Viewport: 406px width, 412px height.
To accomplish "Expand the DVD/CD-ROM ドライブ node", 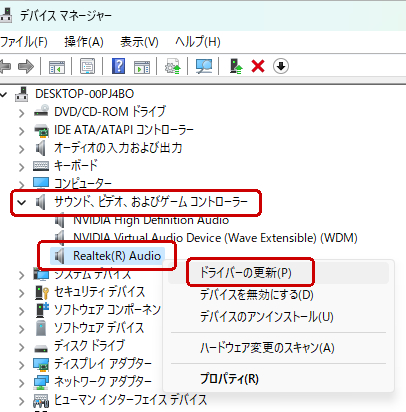I will tap(22, 113).
